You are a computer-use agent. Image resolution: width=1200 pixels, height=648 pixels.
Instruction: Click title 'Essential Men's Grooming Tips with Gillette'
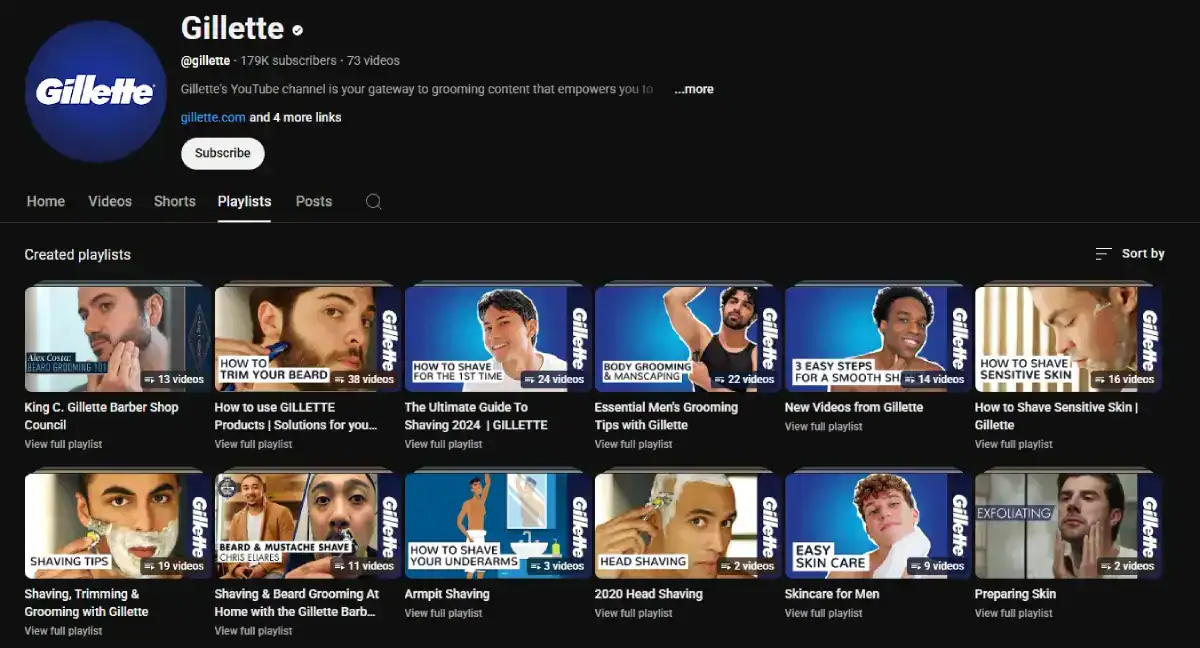tap(666, 416)
